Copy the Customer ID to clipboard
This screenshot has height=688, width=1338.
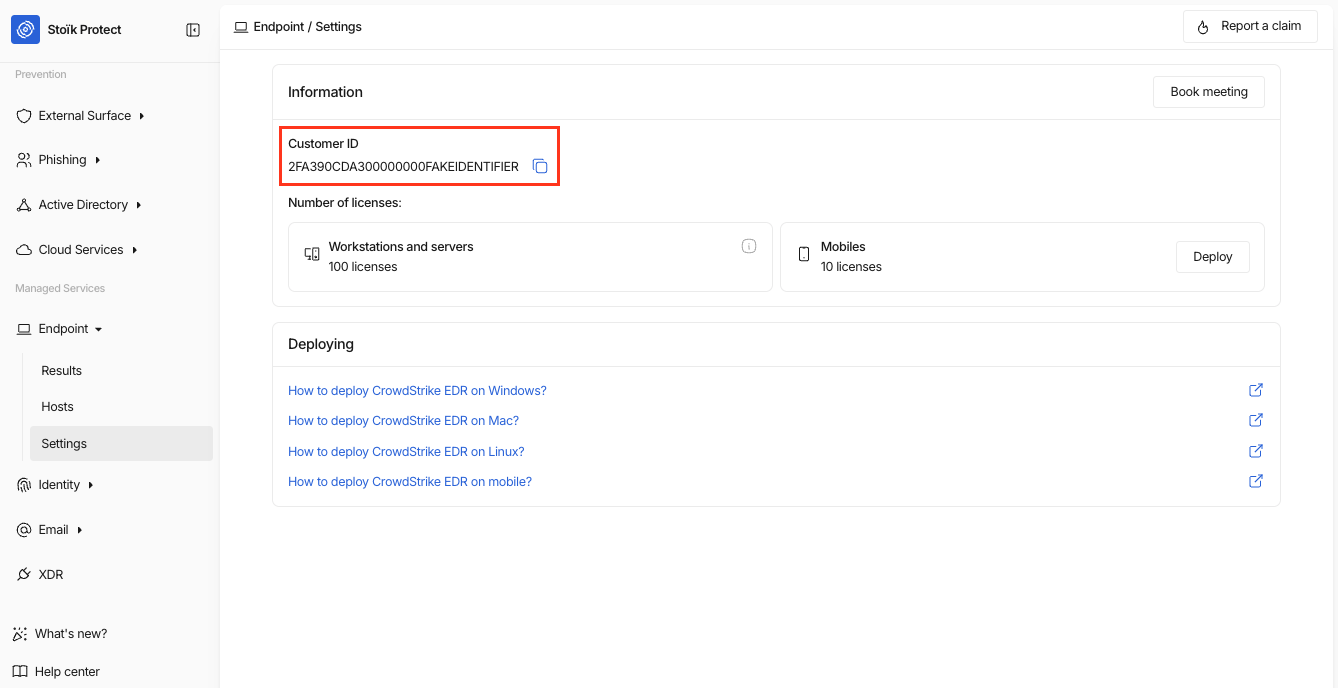point(540,167)
